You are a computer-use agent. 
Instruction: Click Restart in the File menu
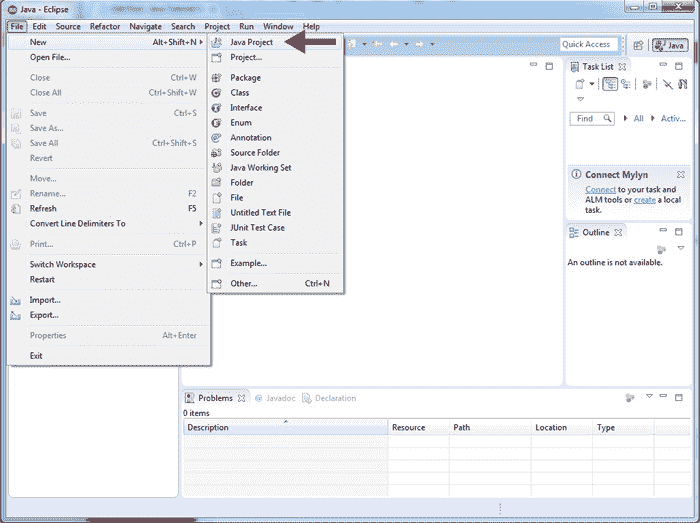pos(107,280)
